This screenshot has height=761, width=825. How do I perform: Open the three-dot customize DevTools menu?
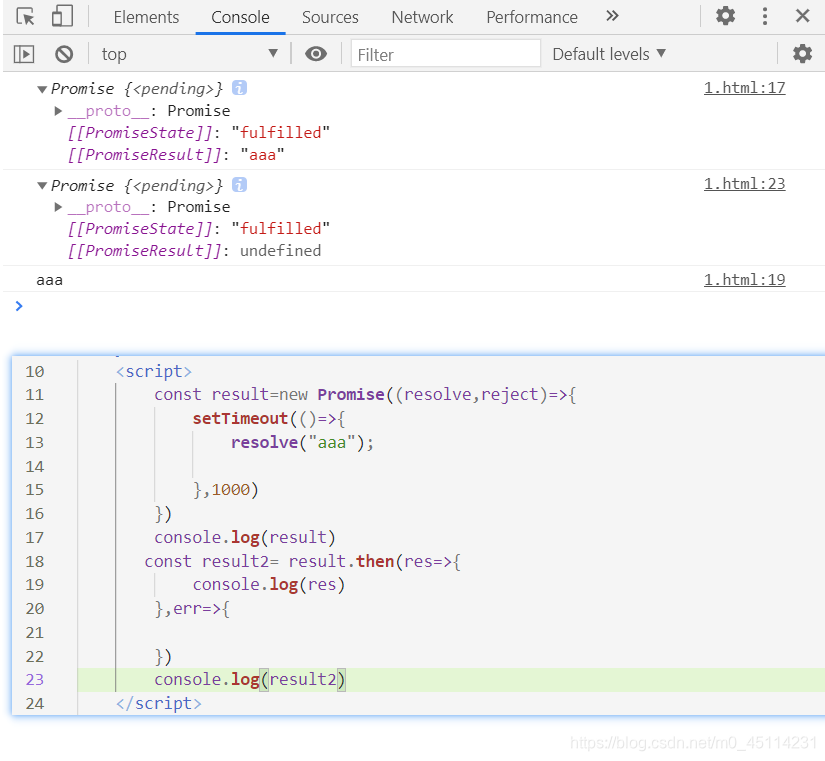[x=764, y=16]
